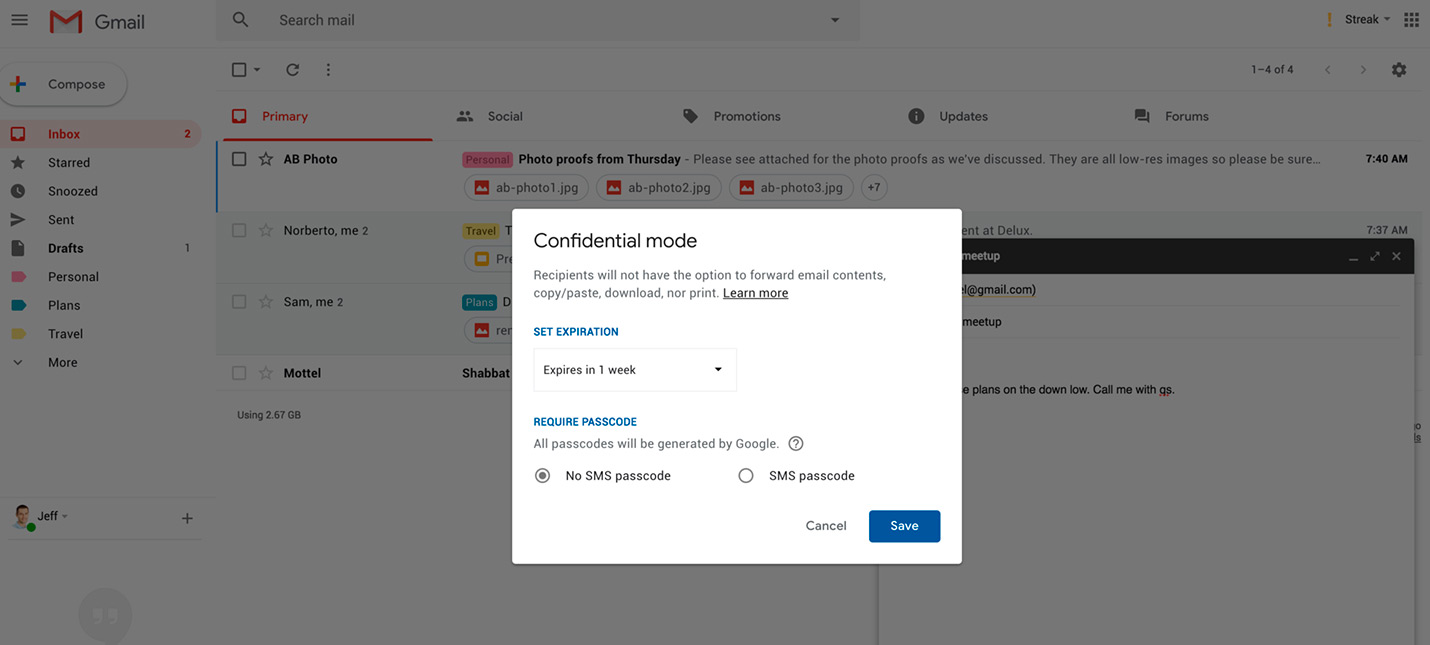
Task: Open the Gmail main menu hamburger icon
Action: (x=19, y=19)
